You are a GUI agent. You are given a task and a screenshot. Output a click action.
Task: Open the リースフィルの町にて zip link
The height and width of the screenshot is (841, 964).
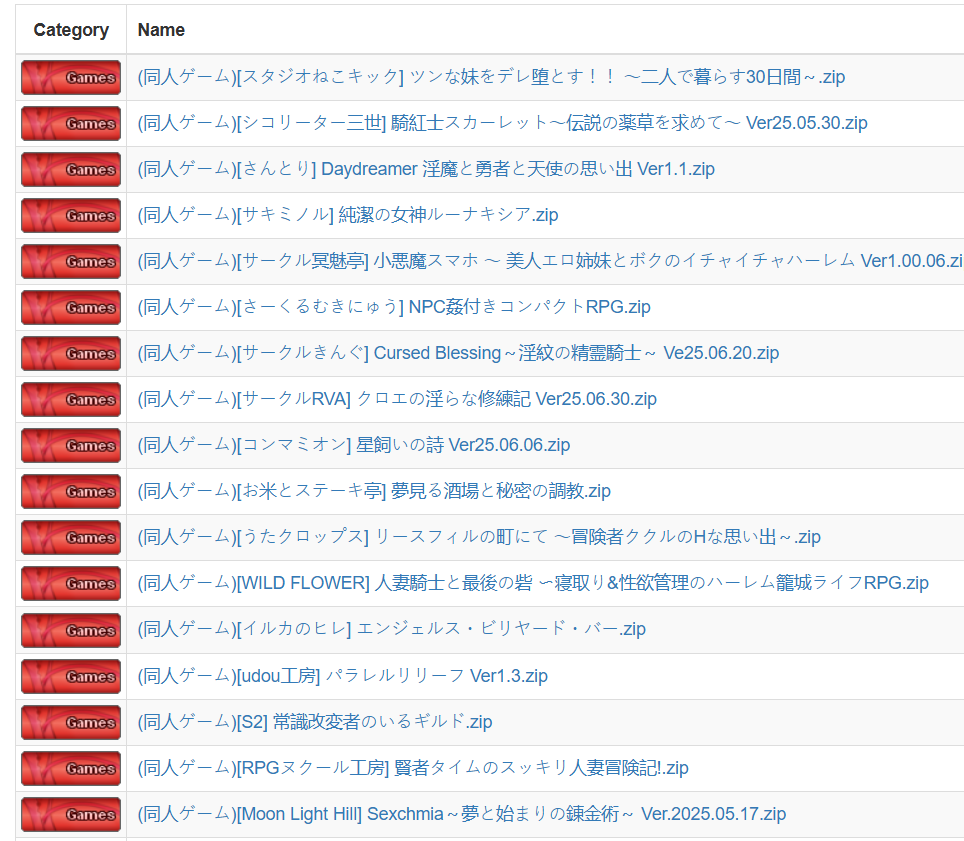[x=479, y=537]
